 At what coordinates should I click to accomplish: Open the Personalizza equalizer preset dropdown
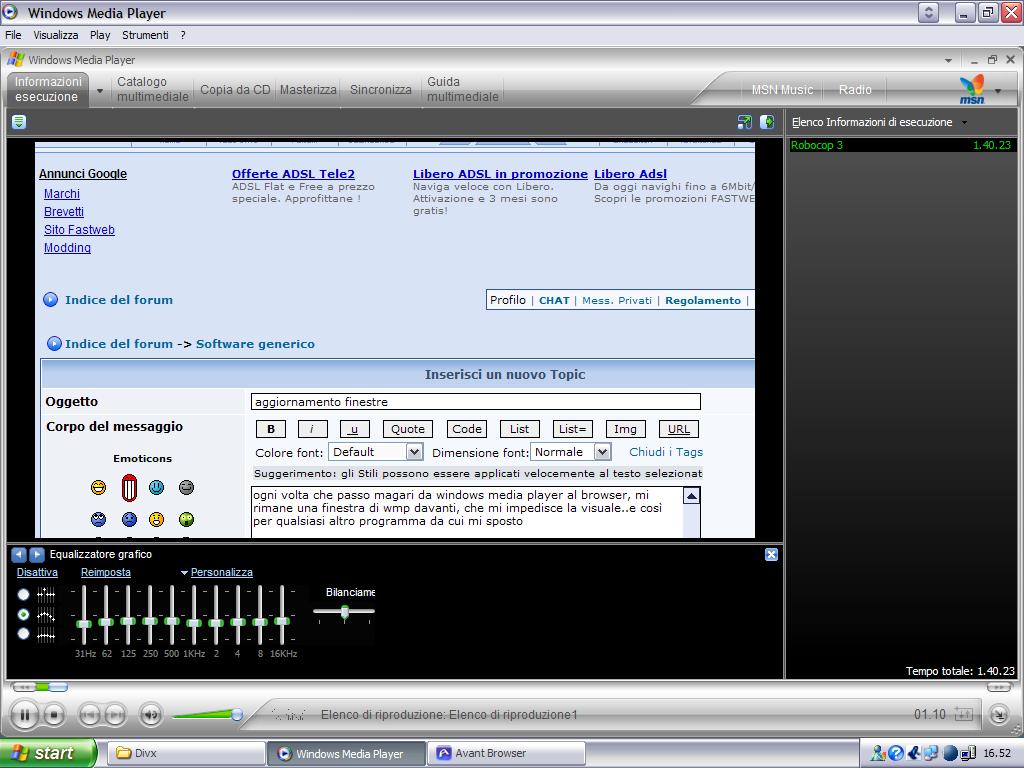pos(217,573)
